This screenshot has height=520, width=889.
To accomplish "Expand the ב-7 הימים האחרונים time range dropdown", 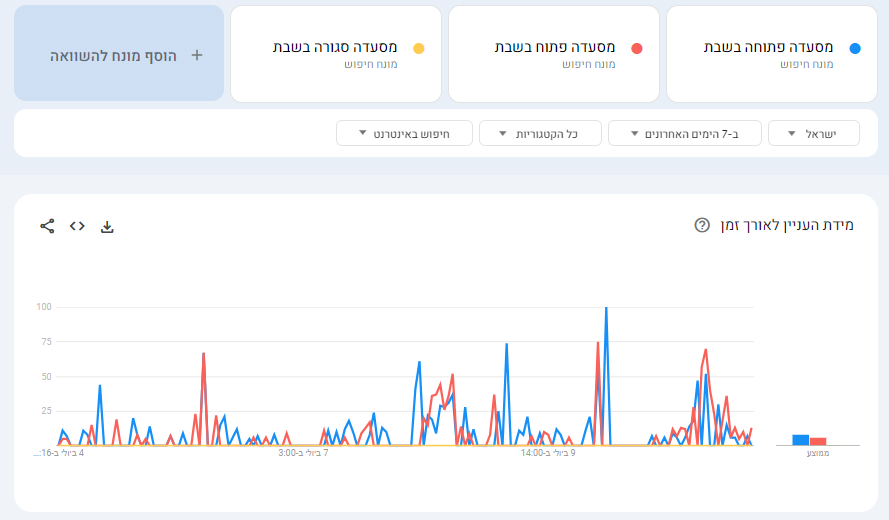I will 684,133.
